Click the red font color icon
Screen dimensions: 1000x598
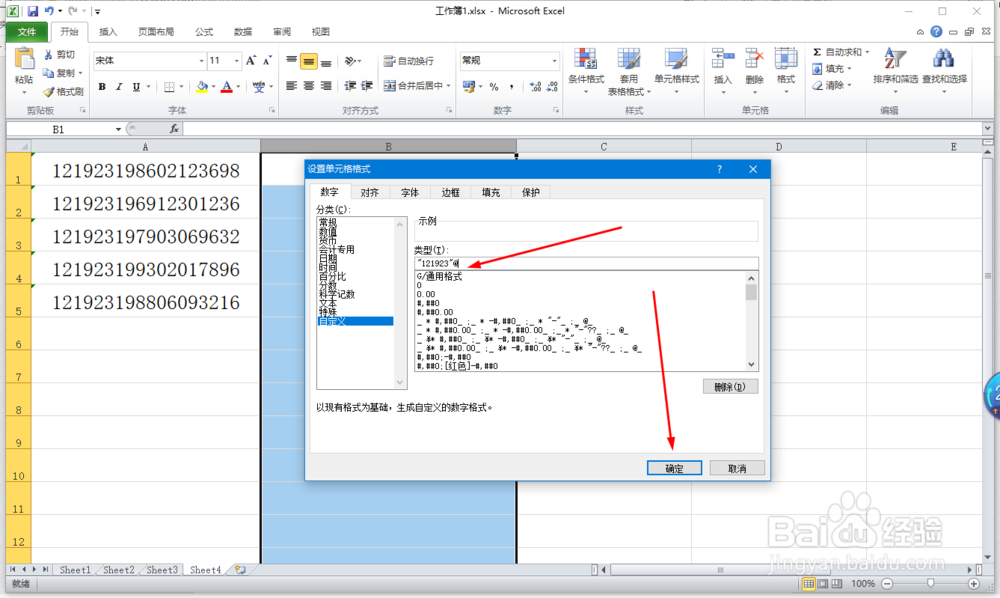[x=226, y=87]
